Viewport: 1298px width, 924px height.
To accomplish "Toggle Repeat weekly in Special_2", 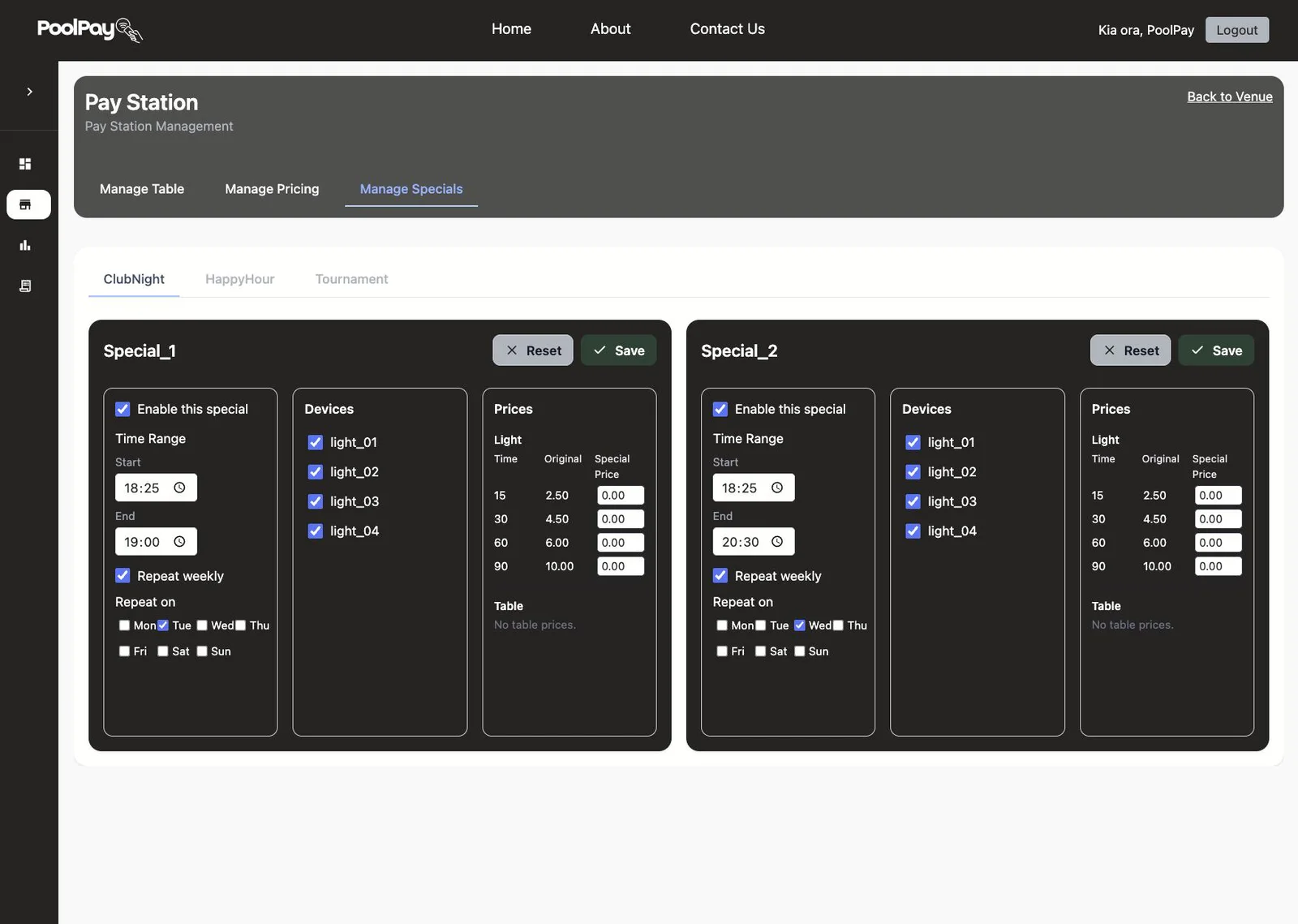I will point(720,575).
